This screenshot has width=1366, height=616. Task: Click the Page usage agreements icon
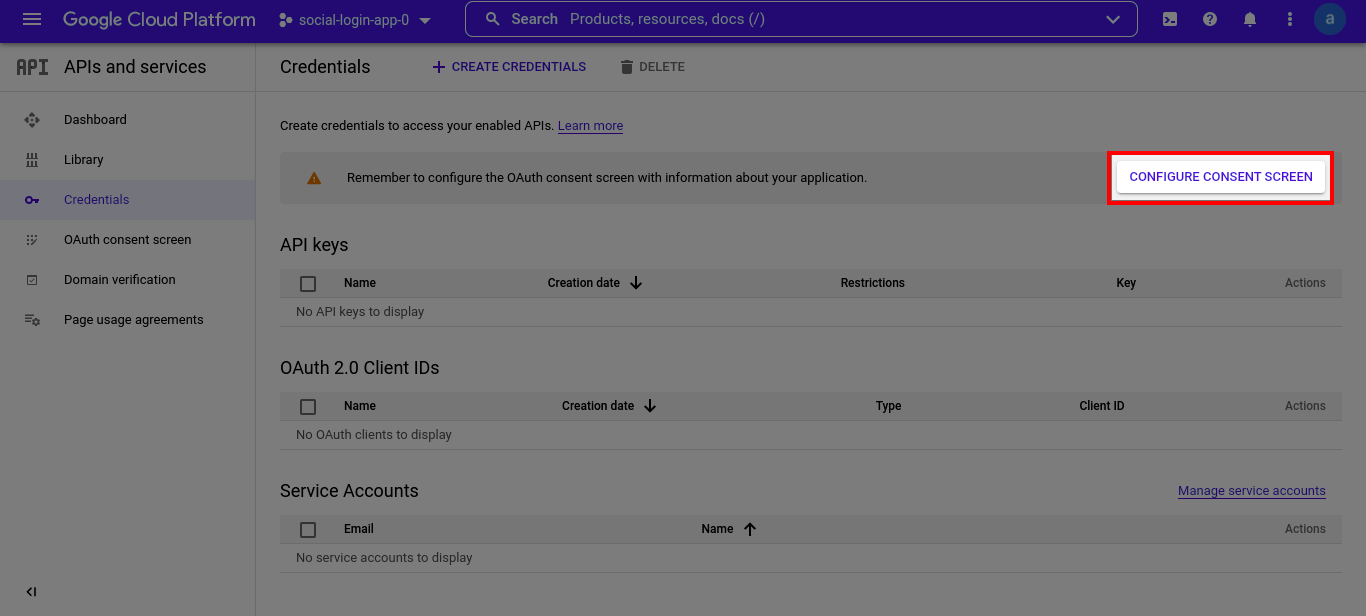[32, 320]
